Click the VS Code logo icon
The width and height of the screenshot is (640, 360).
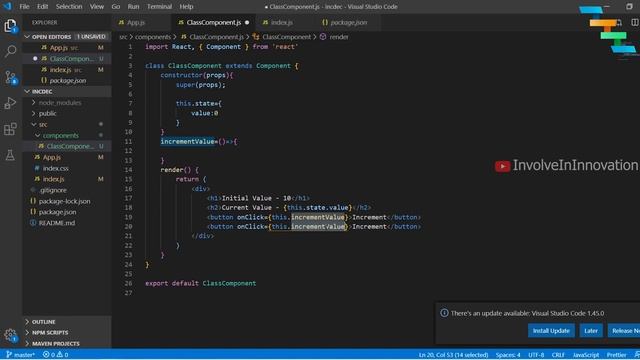point(7,6)
